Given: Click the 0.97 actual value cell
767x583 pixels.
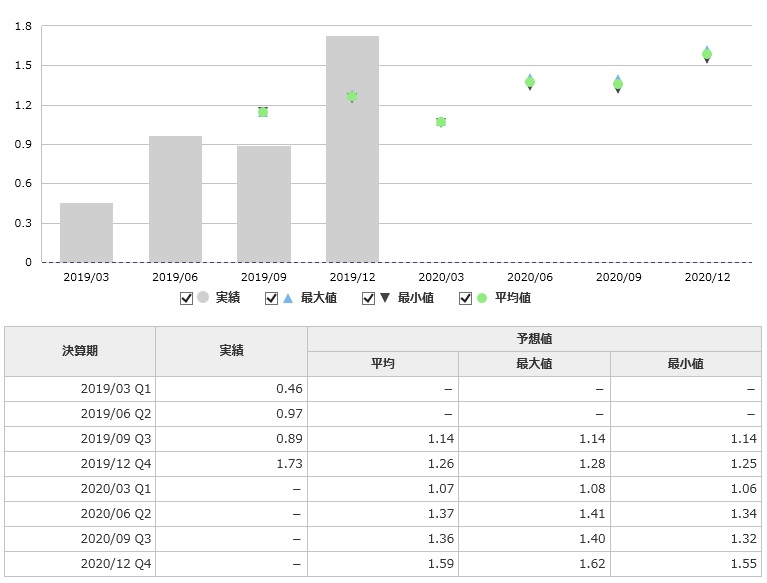Looking at the screenshot, I should pyautogui.click(x=231, y=414).
